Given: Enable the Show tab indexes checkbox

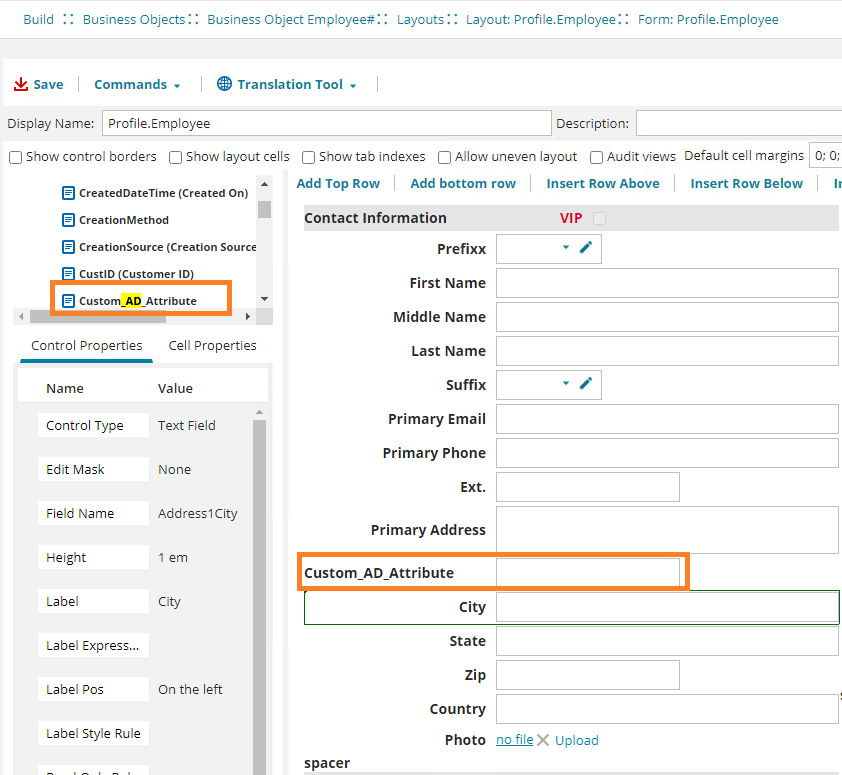Looking at the screenshot, I should pyautogui.click(x=309, y=156).
